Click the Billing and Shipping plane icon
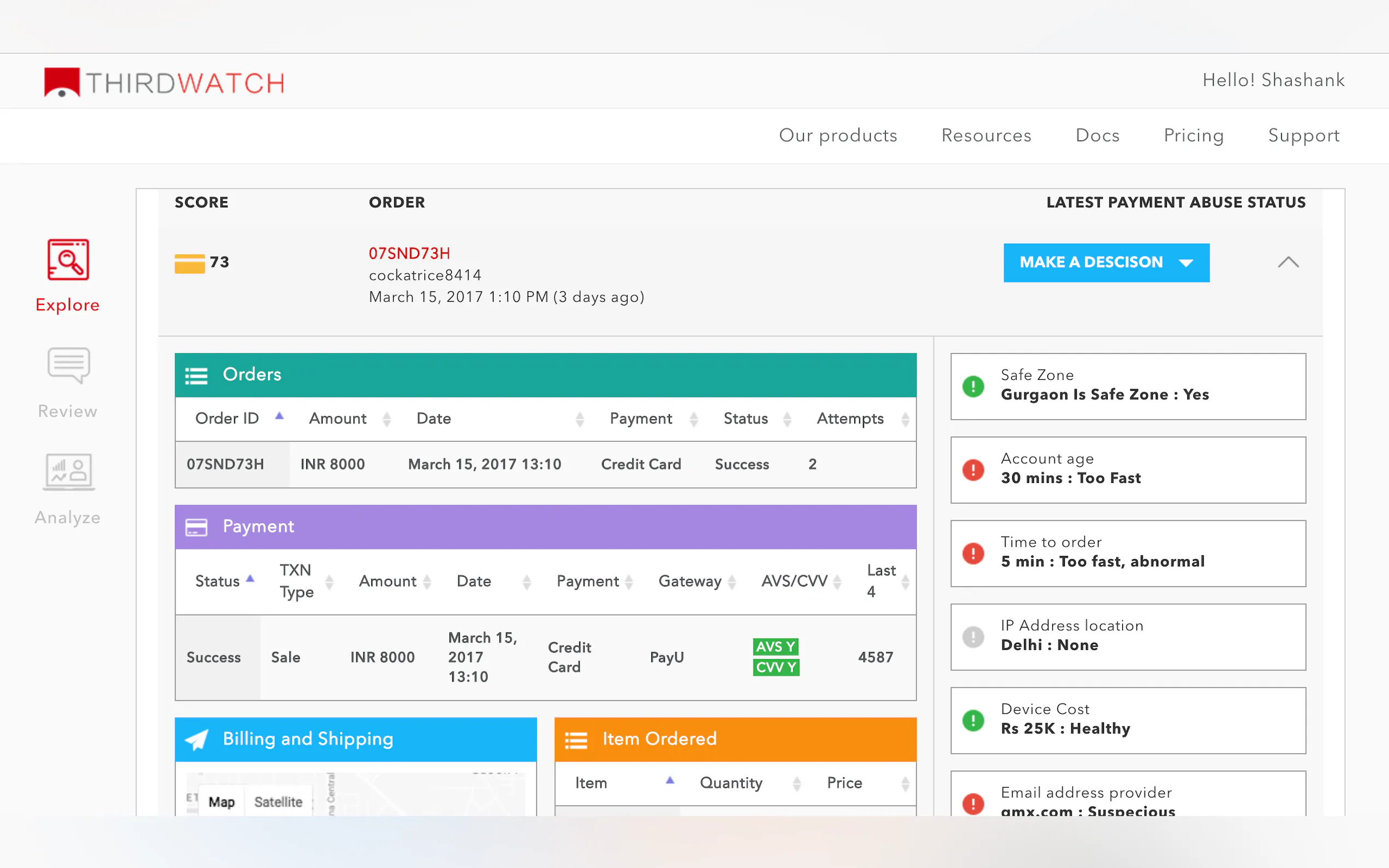This screenshot has height=868, width=1389. pyautogui.click(x=196, y=740)
